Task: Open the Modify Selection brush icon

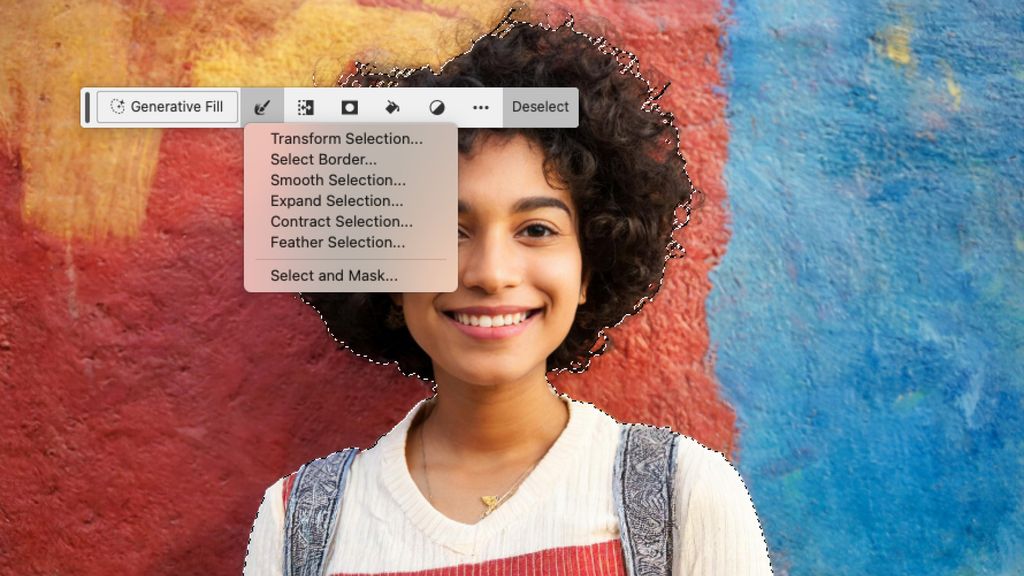Action: pos(262,107)
